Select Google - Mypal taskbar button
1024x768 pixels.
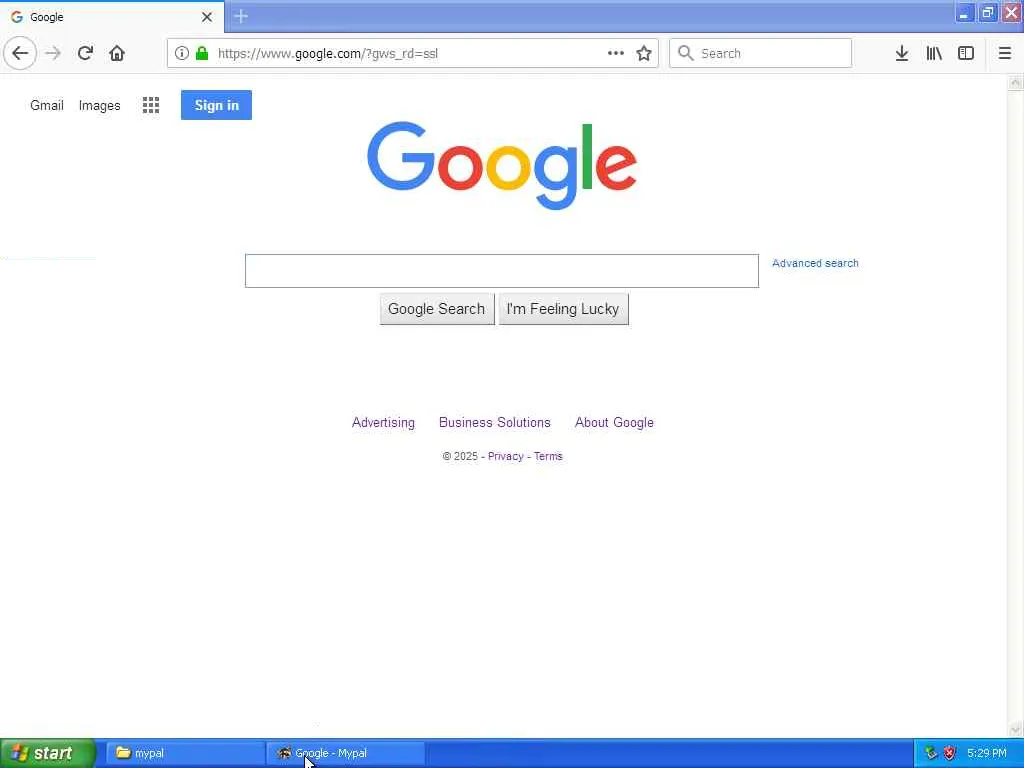pyautogui.click(x=346, y=753)
